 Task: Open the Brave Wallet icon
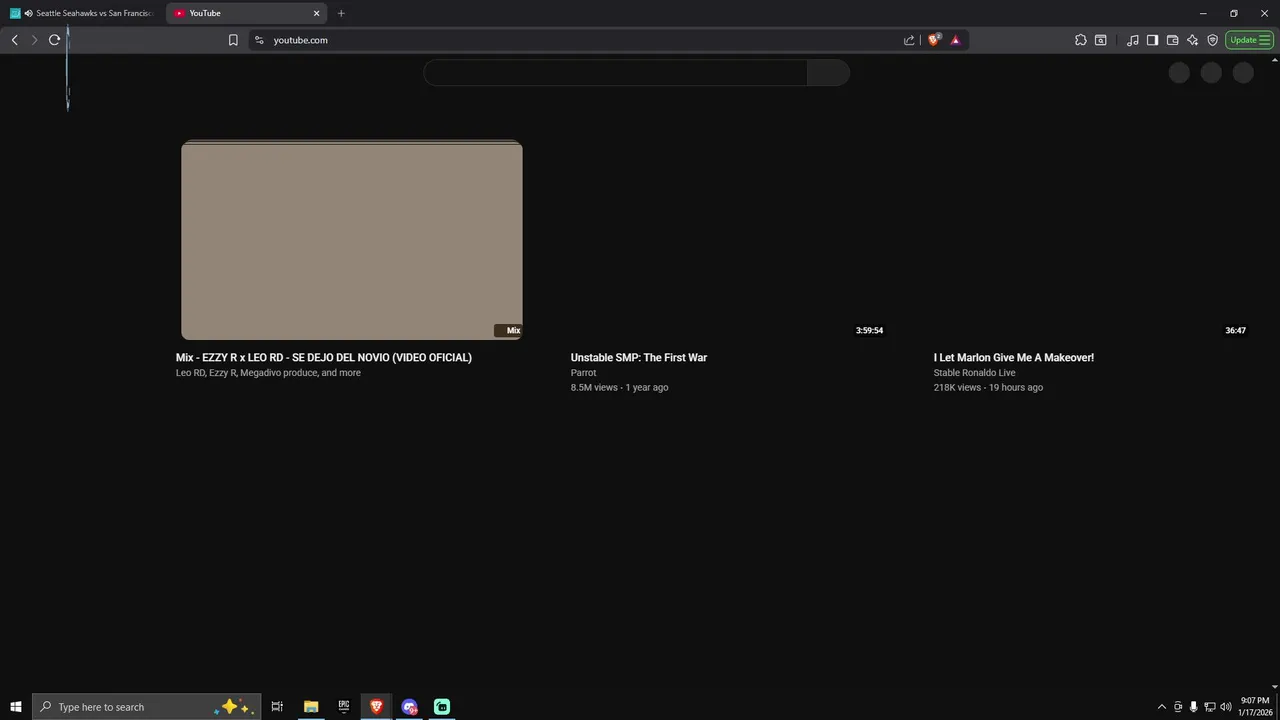[1172, 40]
